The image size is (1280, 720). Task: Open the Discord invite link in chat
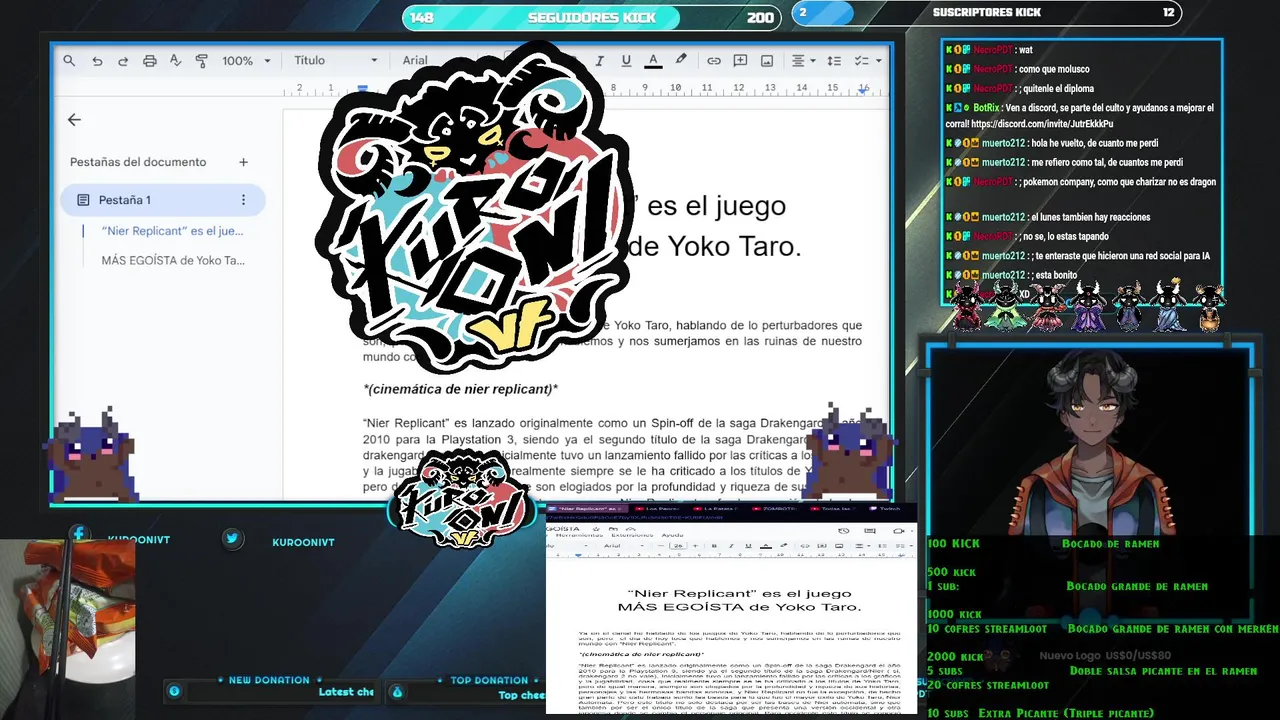[1042, 125]
